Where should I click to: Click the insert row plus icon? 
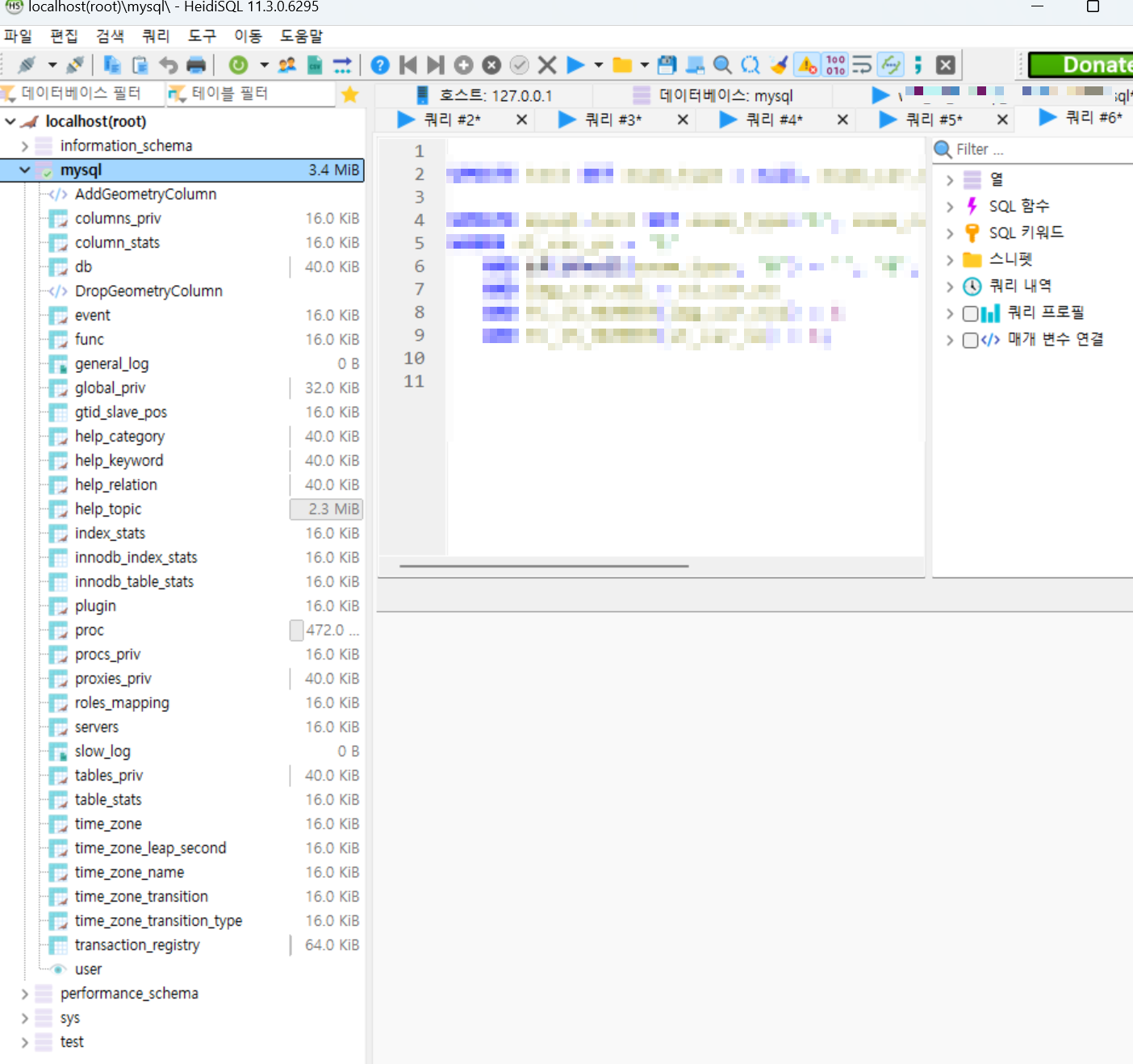463,65
